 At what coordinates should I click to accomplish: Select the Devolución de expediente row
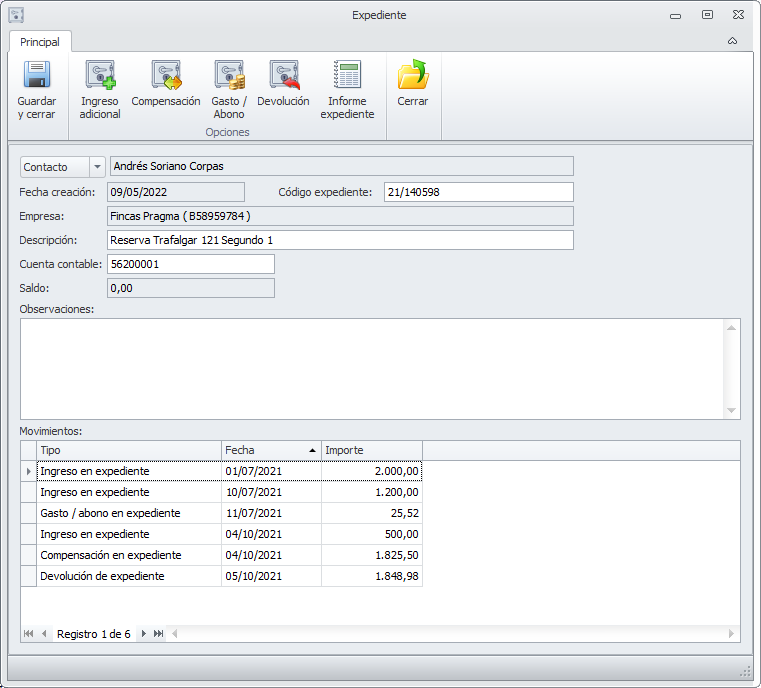128,576
